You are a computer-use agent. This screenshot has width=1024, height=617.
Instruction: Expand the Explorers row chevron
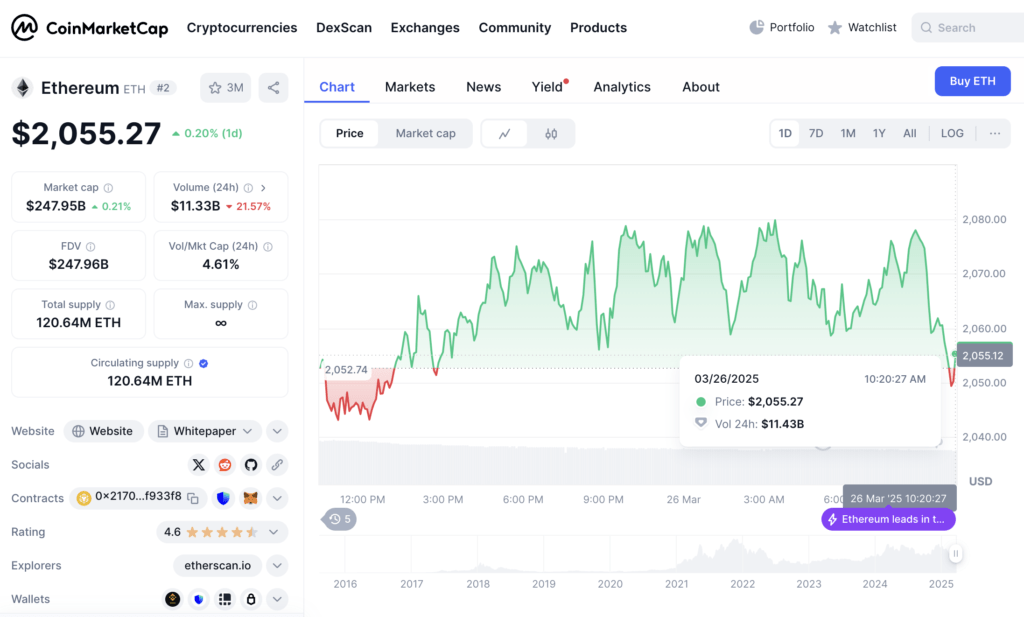(x=277, y=565)
